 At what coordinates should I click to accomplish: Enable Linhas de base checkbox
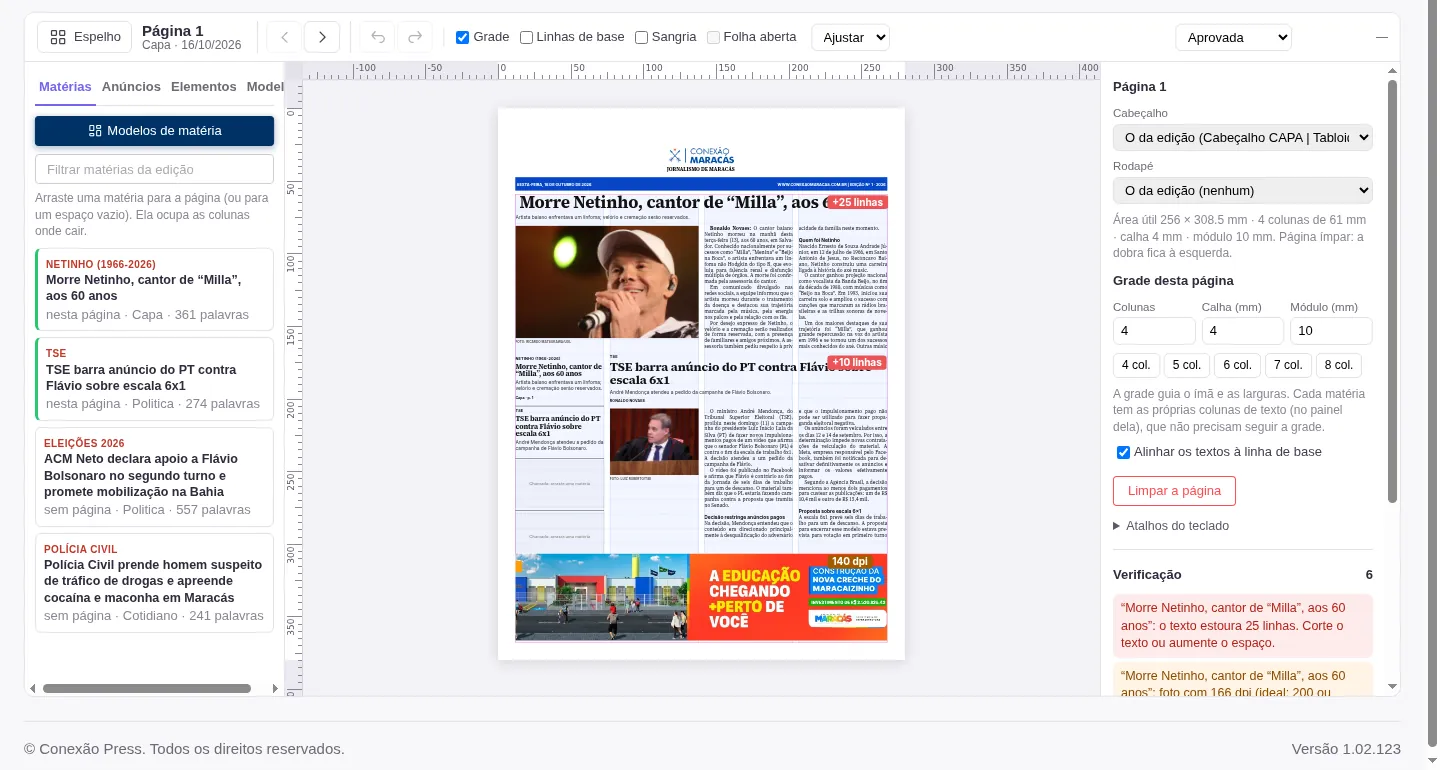pos(527,37)
